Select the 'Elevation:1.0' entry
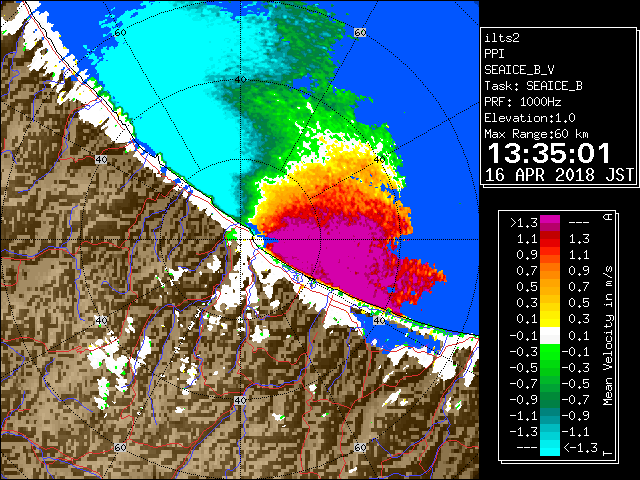 point(530,118)
